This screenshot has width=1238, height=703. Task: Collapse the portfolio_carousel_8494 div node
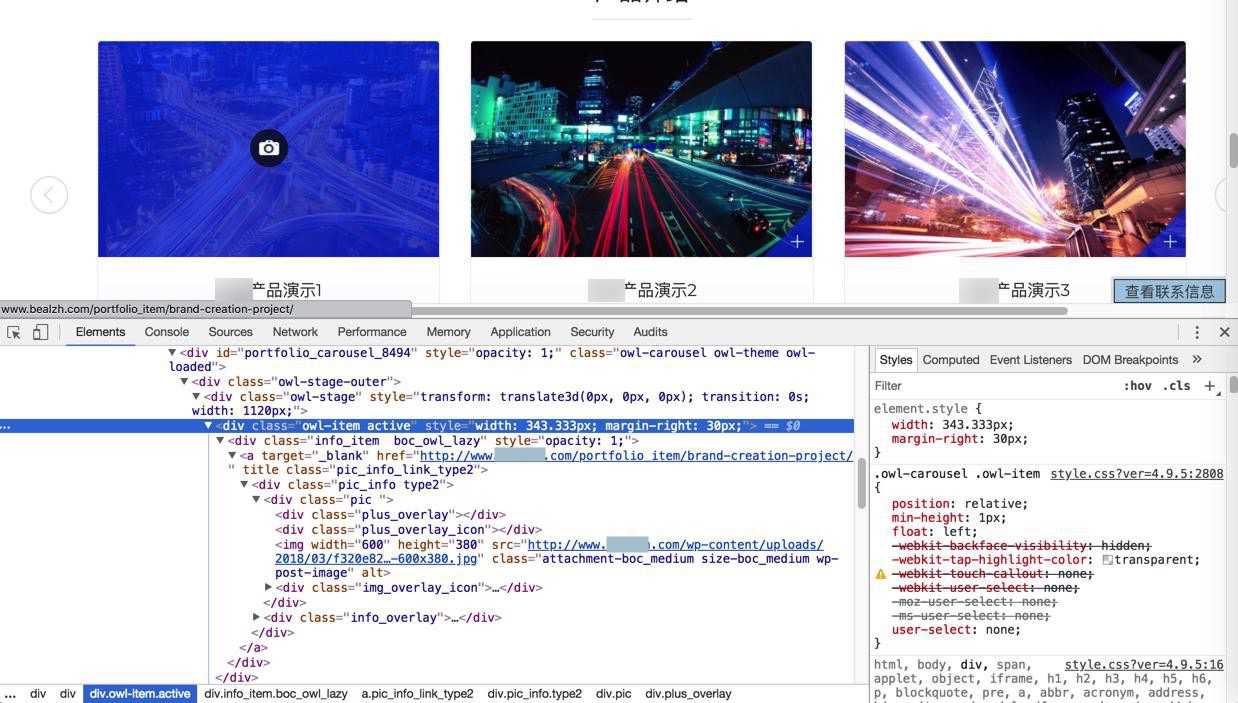click(x=172, y=353)
